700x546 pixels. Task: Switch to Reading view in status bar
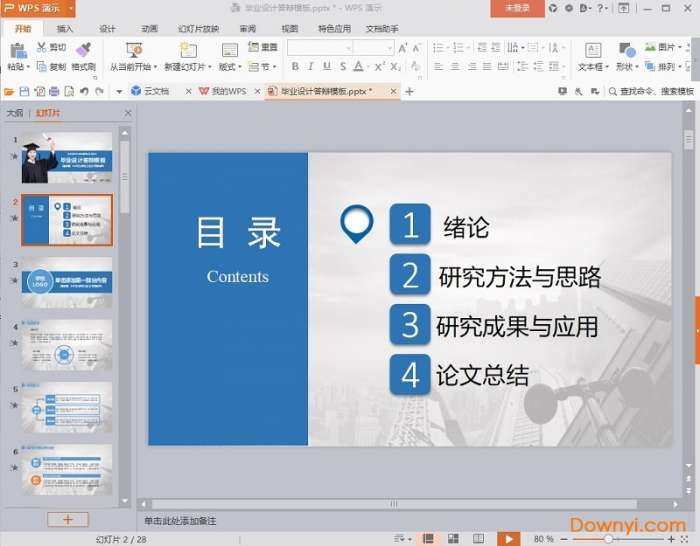click(478, 539)
